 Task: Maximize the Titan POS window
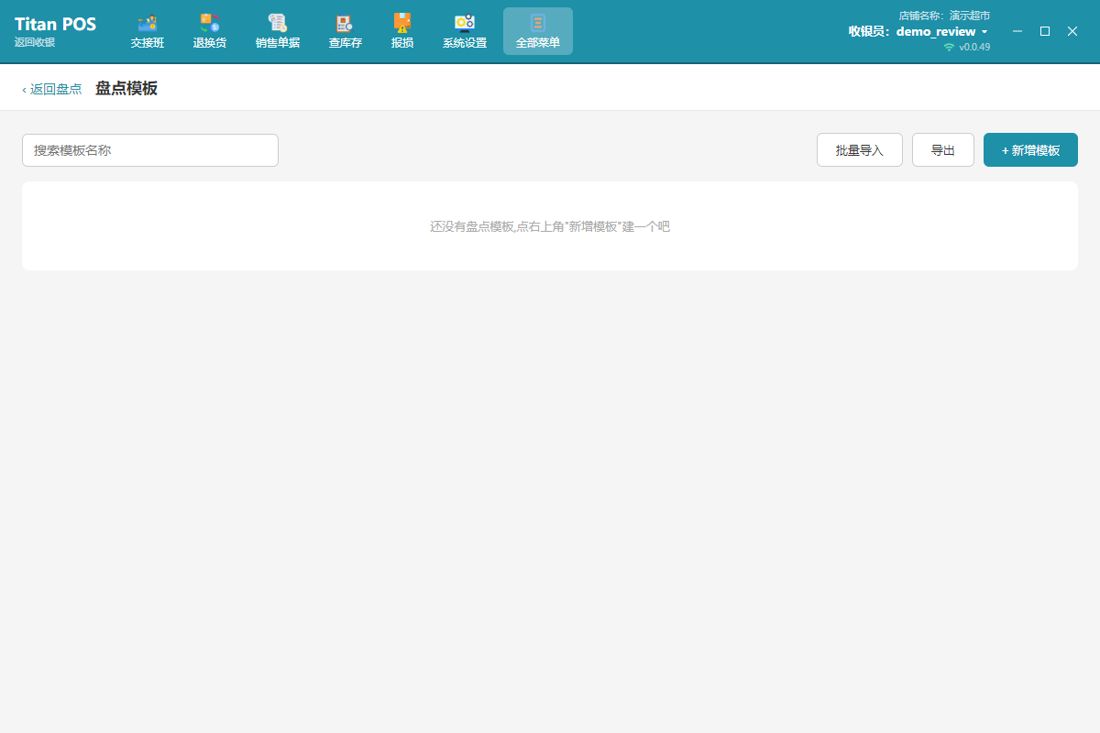[1045, 32]
